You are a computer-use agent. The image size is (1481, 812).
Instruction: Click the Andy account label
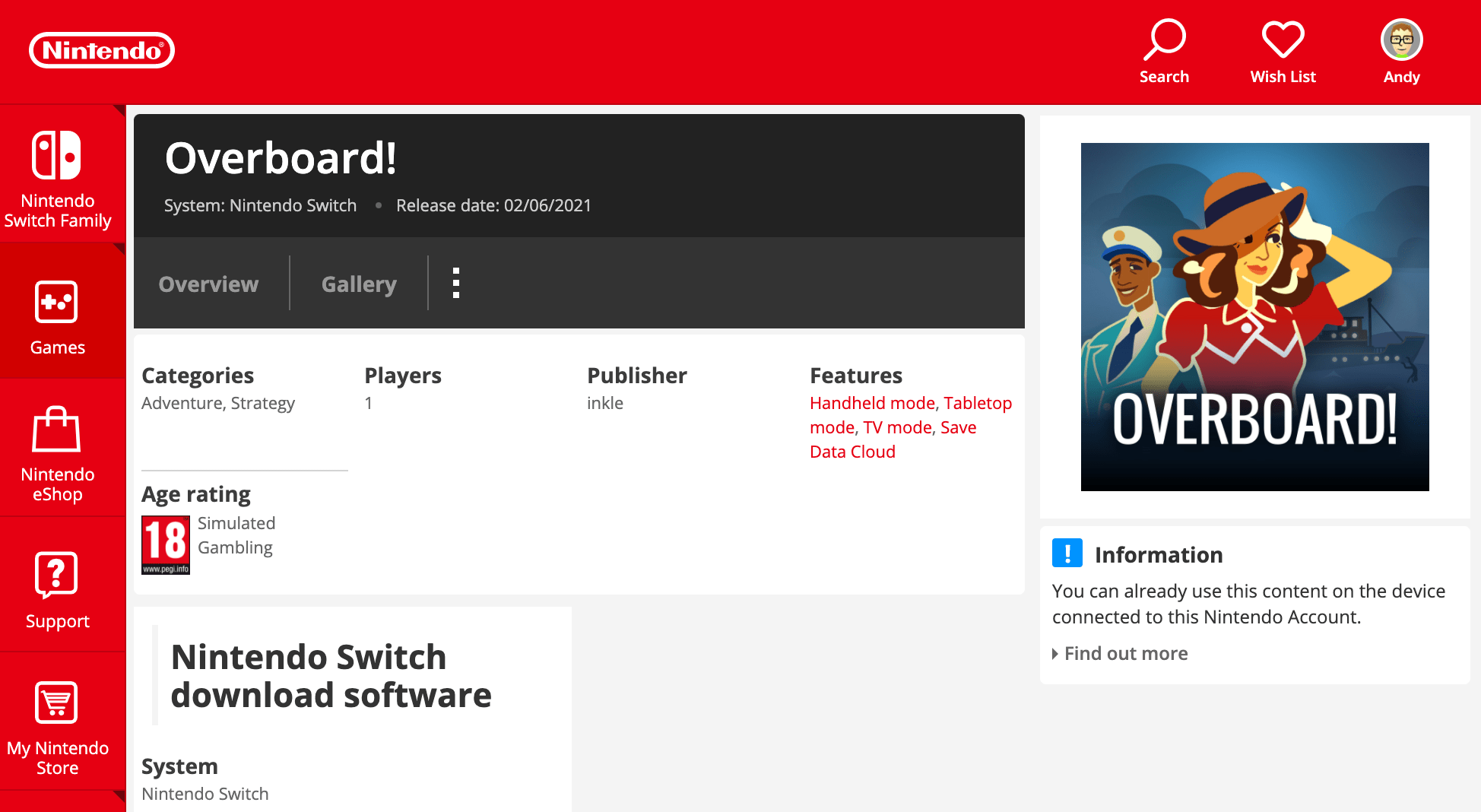click(1402, 77)
